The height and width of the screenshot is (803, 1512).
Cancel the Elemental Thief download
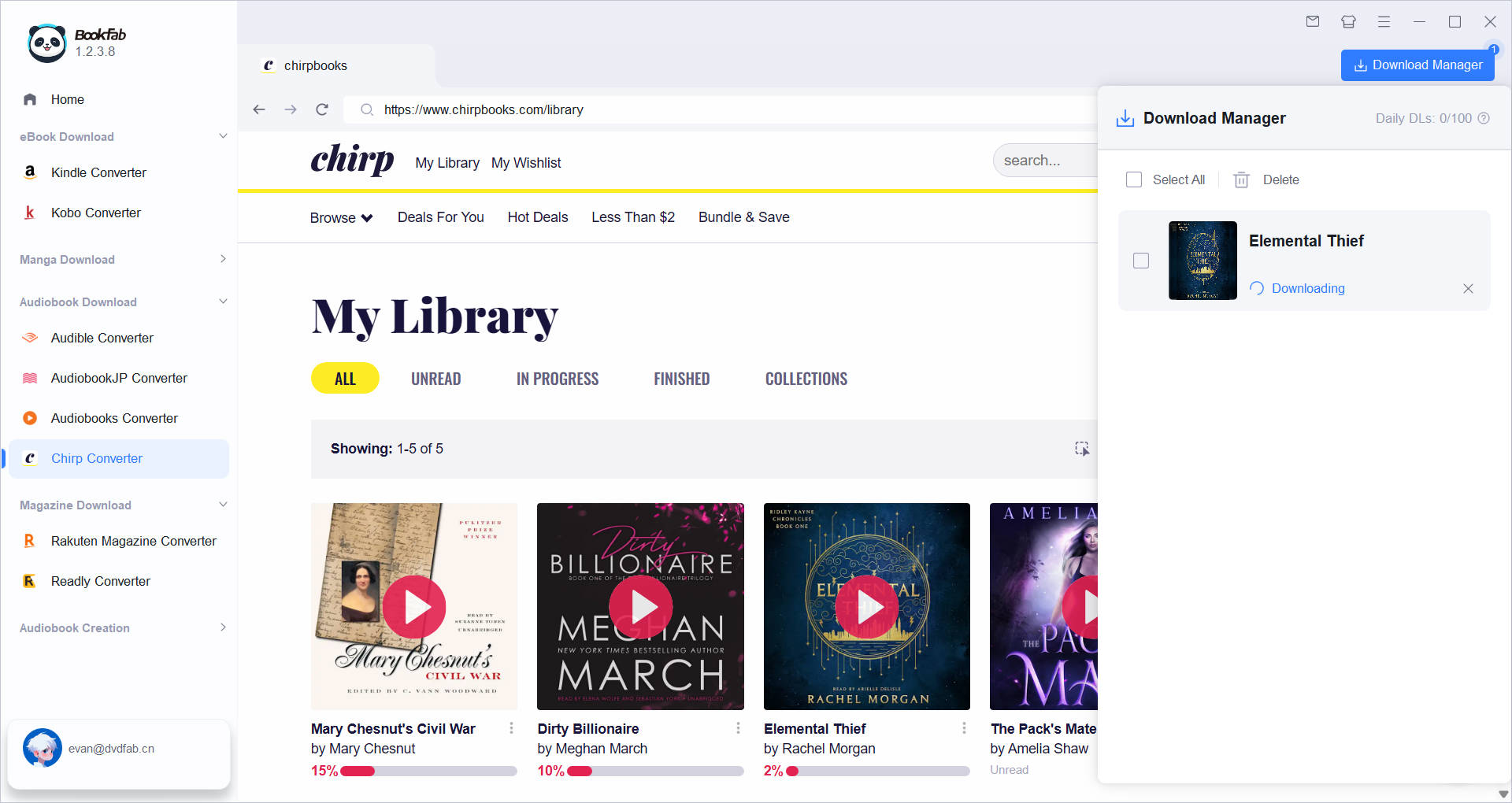[1468, 288]
